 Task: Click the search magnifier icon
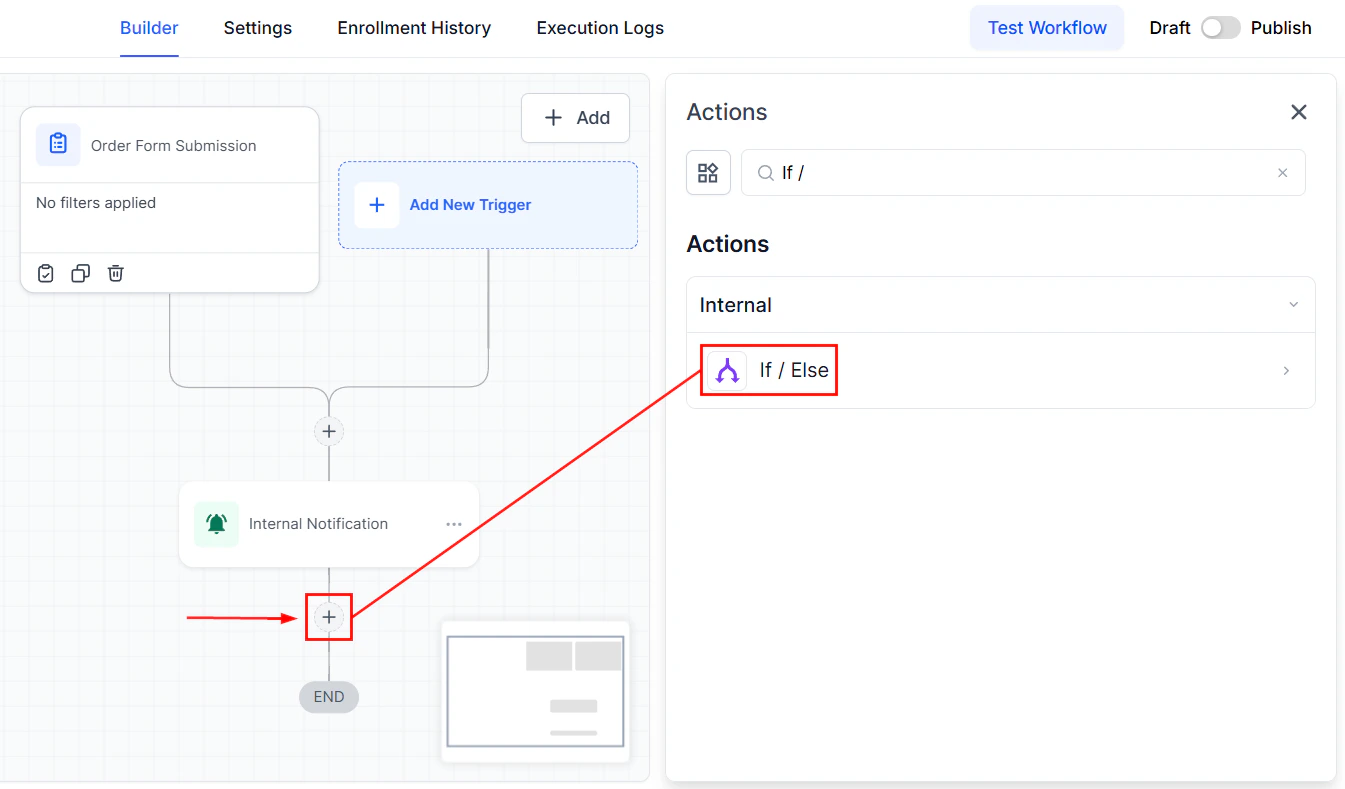click(x=766, y=173)
